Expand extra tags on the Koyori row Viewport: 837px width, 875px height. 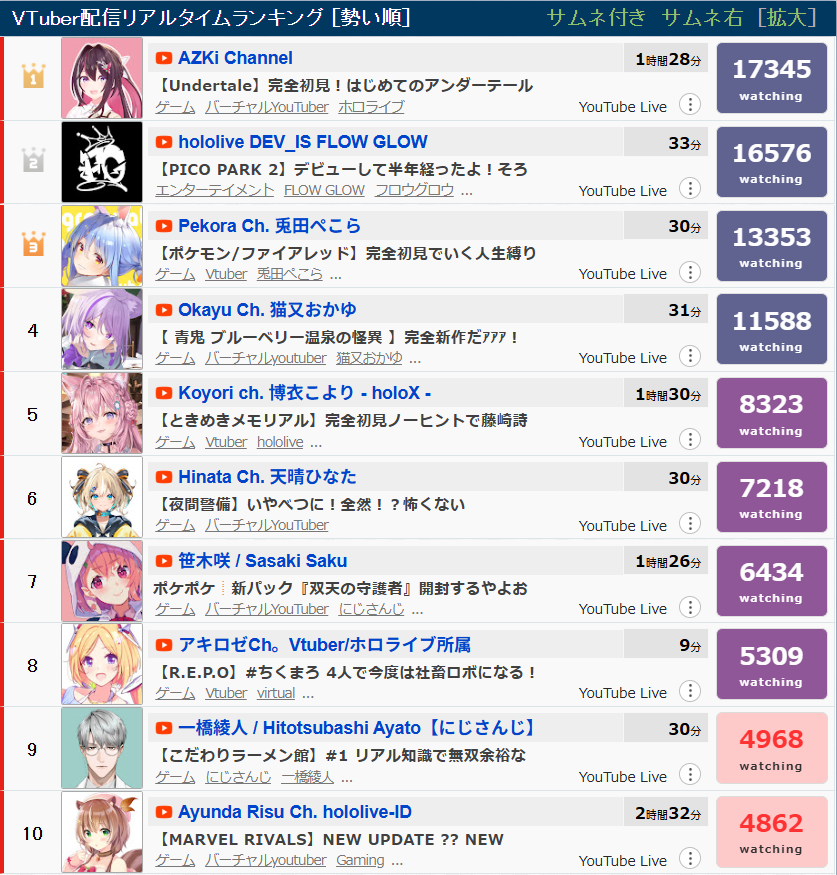point(316,445)
